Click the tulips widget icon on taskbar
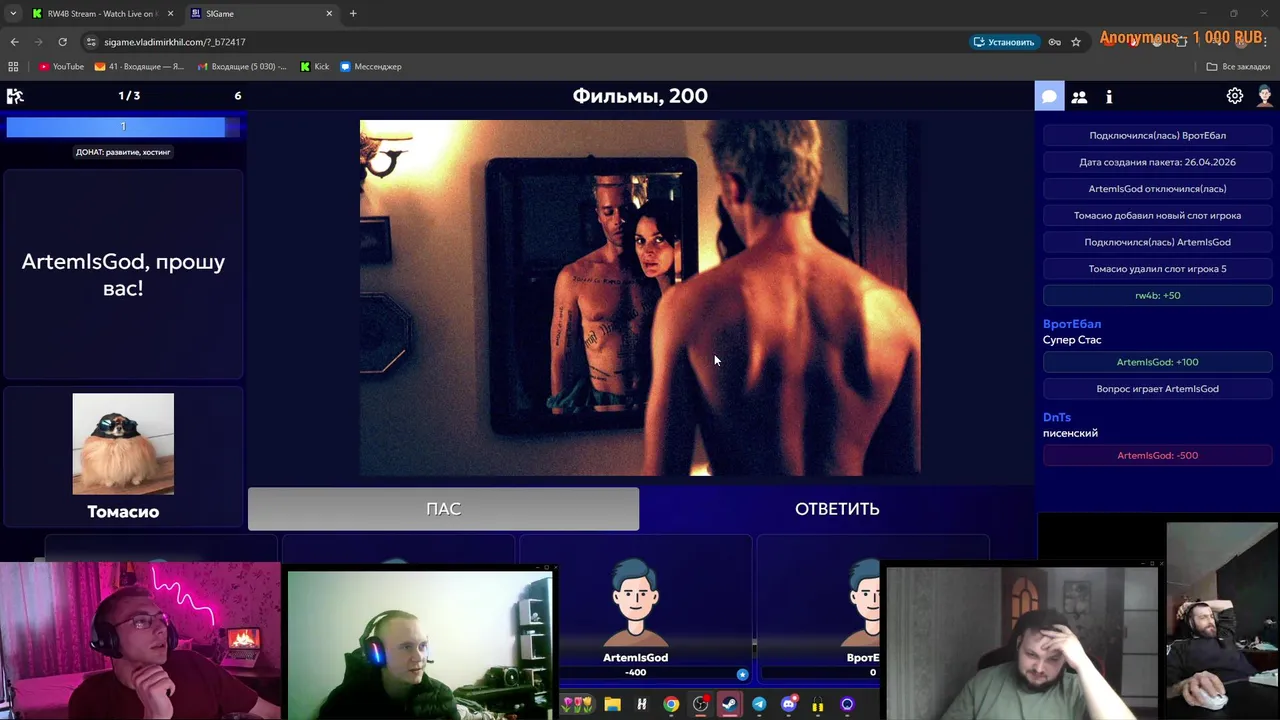This screenshot has height=720, width=1280. click(577, 705)
